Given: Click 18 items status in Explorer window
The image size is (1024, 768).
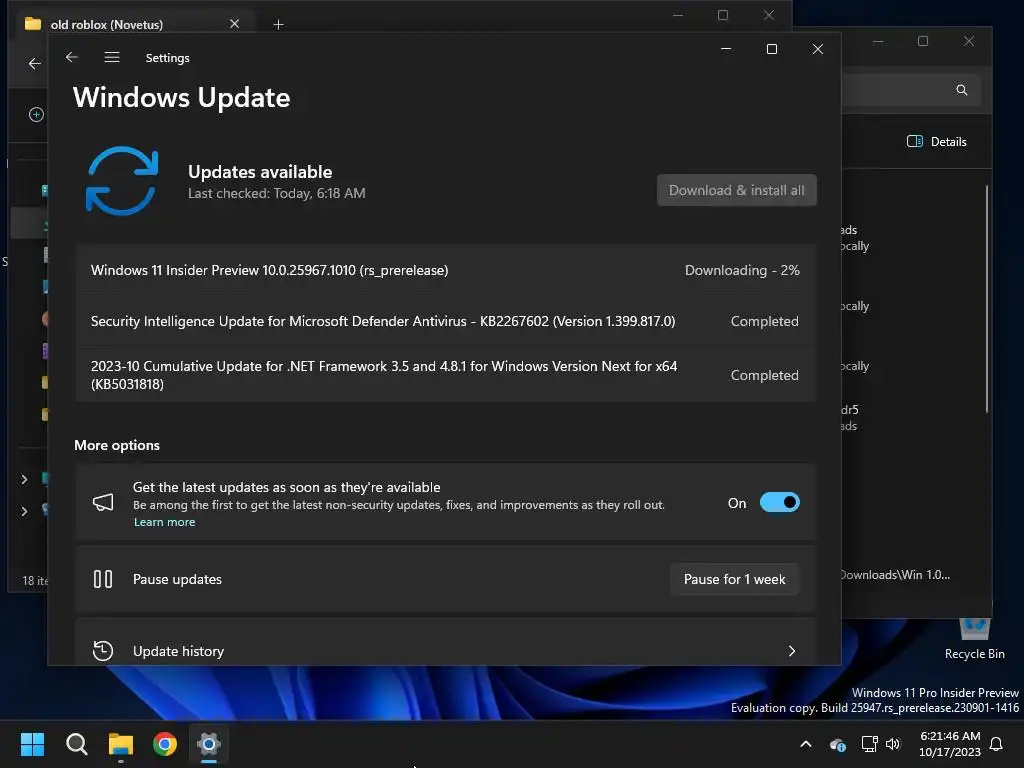Looking at the screenshot, I should [35, 581].
